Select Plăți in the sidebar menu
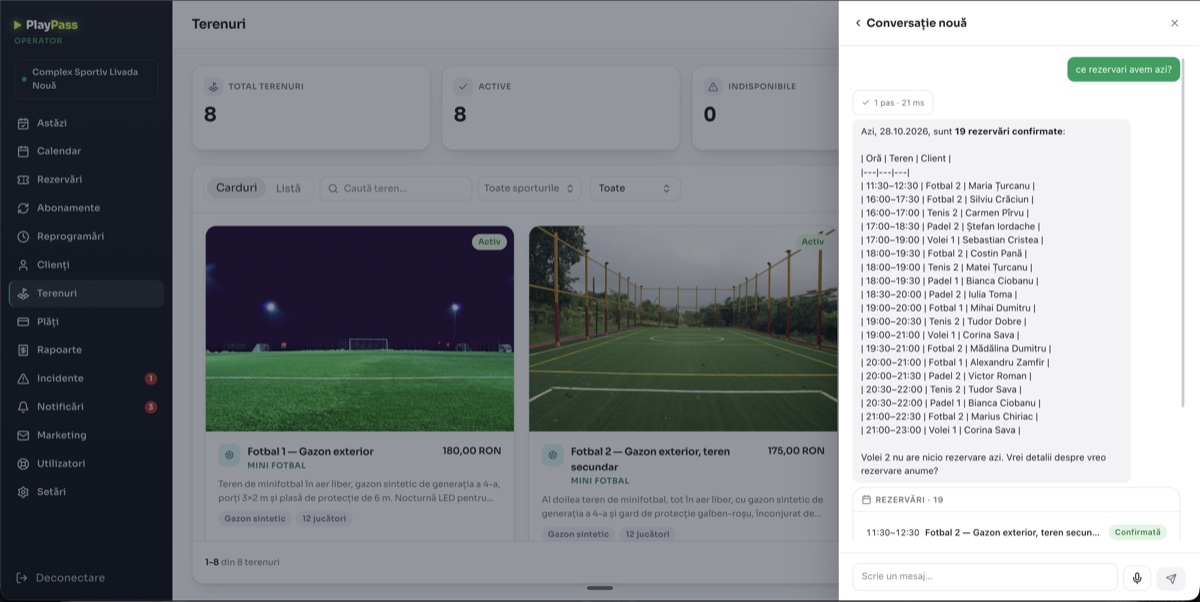Viewport: 1200px width, 602px height. 86,322
